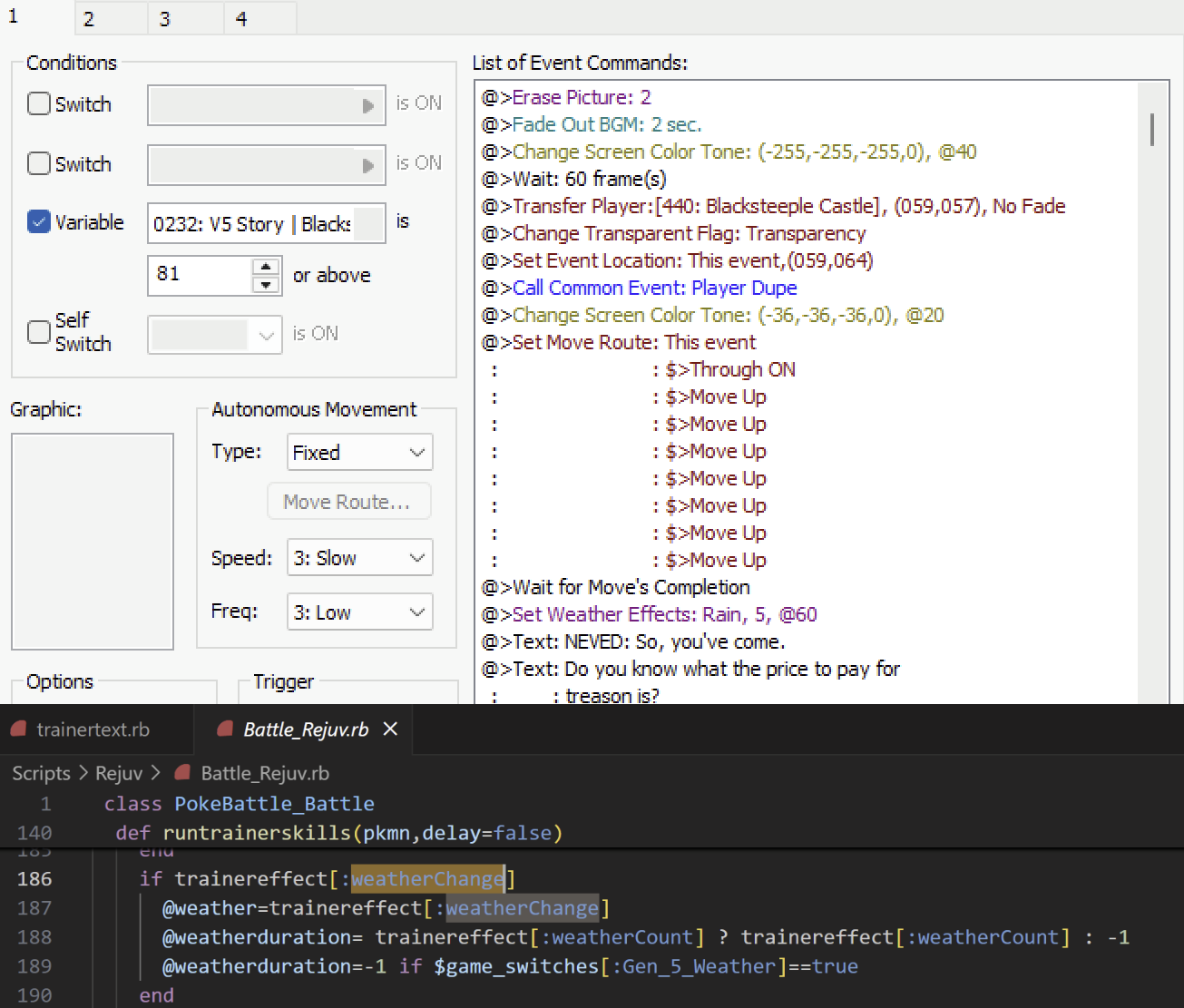Uncheck the Variable condition checkbox
Screen dimensions: 1184x1008
[39, 222]
